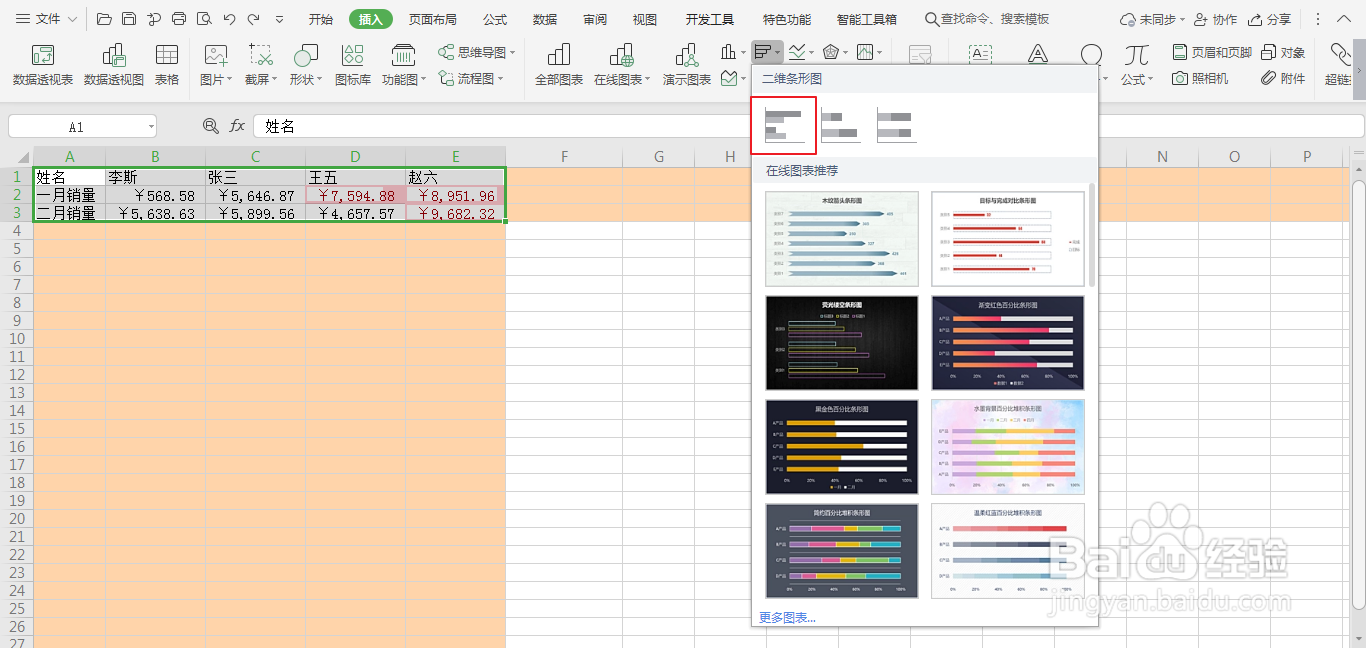
Task: Open the 开发工具 tab
Action: coord(709,19)
